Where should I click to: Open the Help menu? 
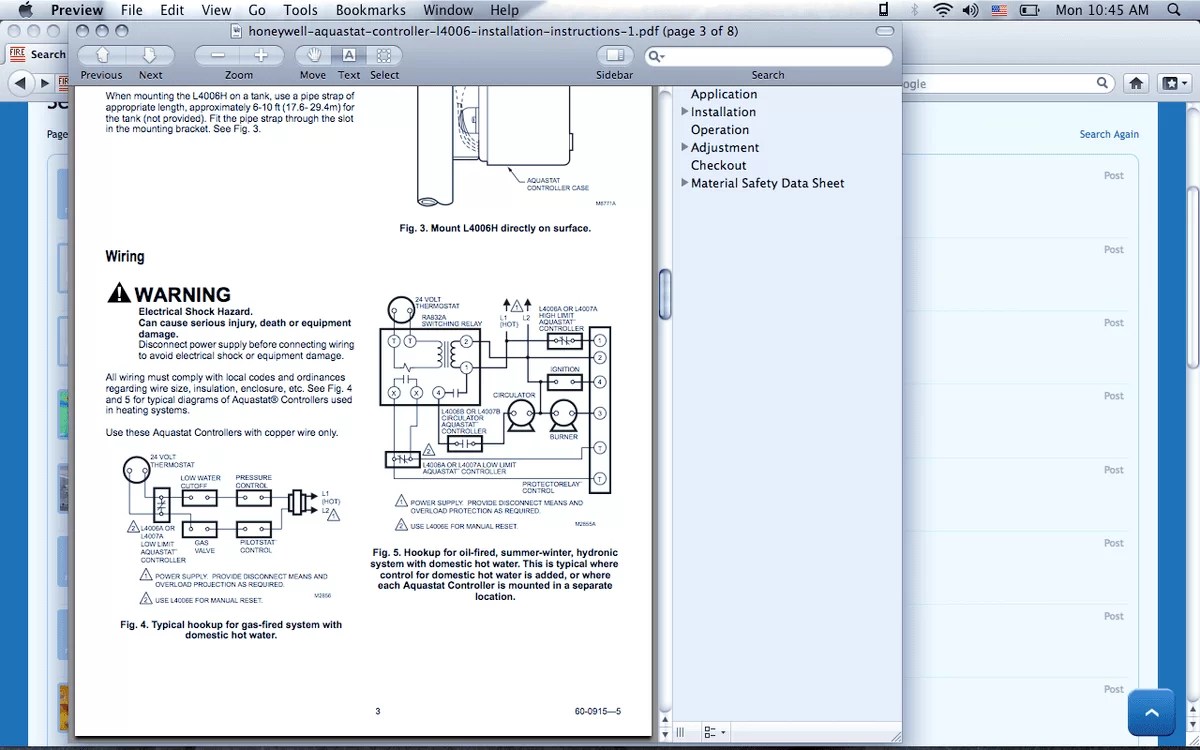tap(504, 10)
